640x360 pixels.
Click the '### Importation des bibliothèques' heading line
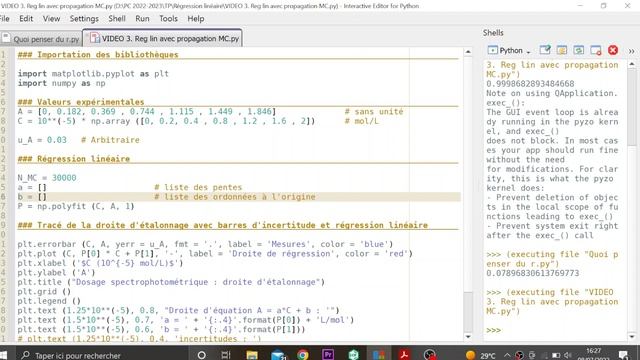98,55
